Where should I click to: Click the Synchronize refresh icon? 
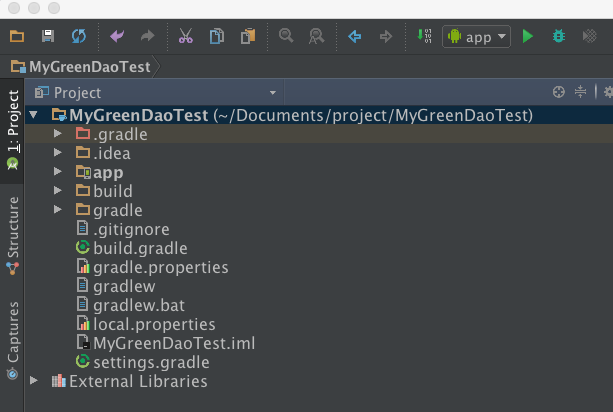pos(77,37)
